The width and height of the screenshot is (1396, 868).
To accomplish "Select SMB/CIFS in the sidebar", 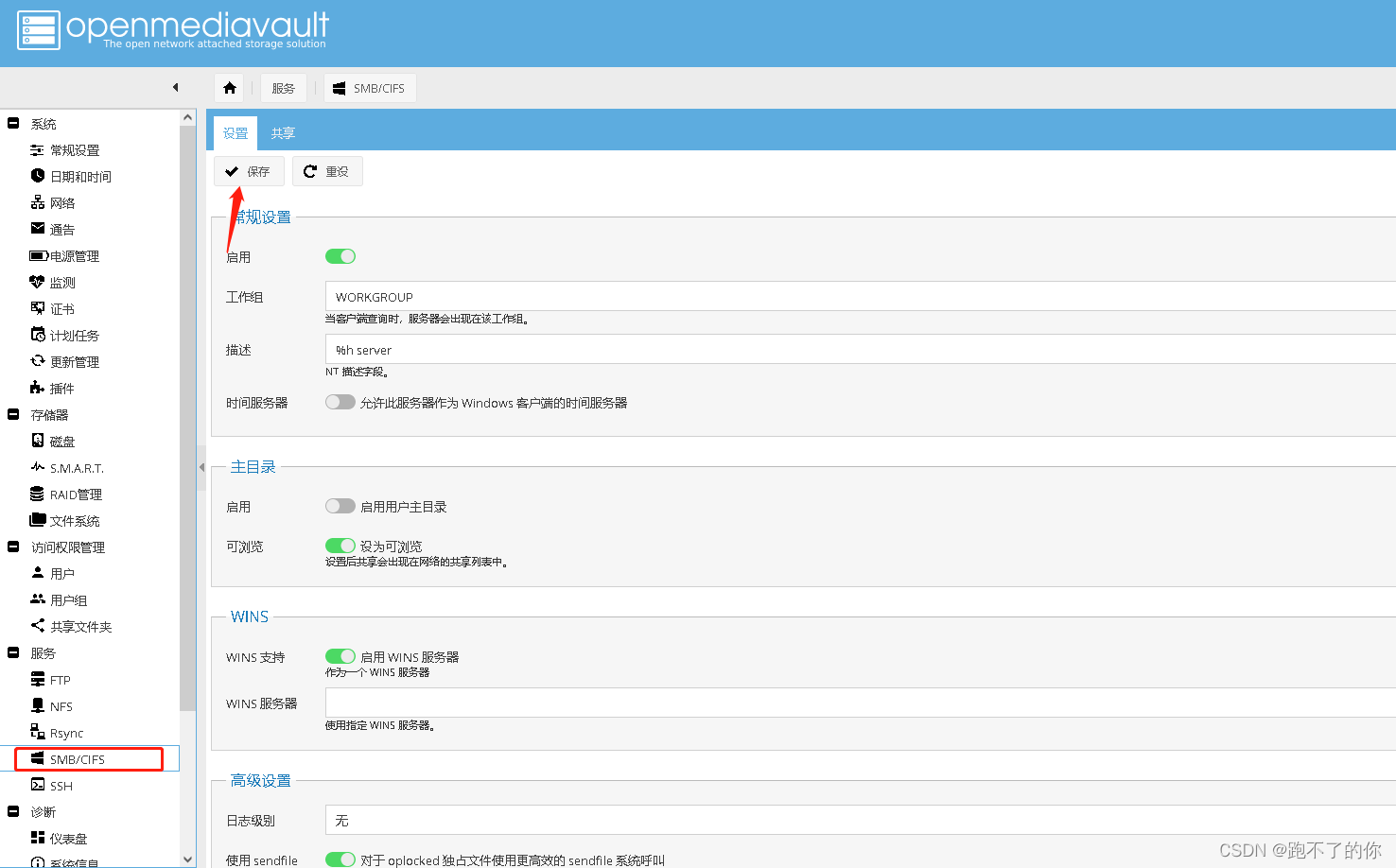I will point(89,759).
